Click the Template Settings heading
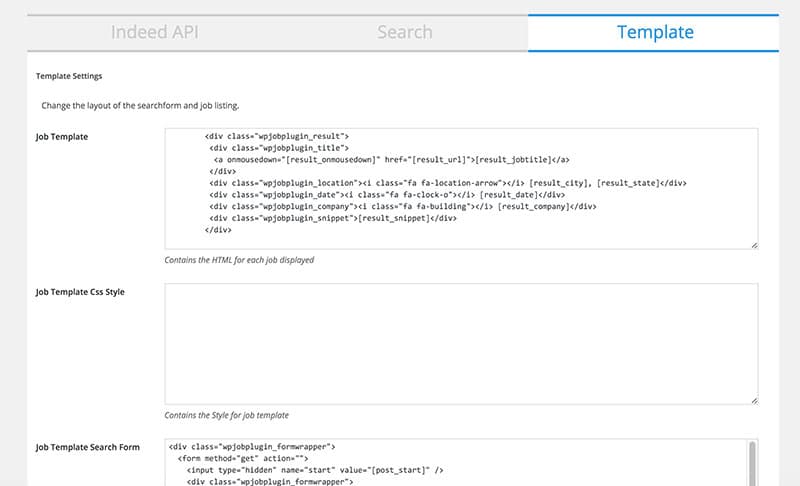The width and height of the screenshot is (800, 486). click(x=69, y=76)
